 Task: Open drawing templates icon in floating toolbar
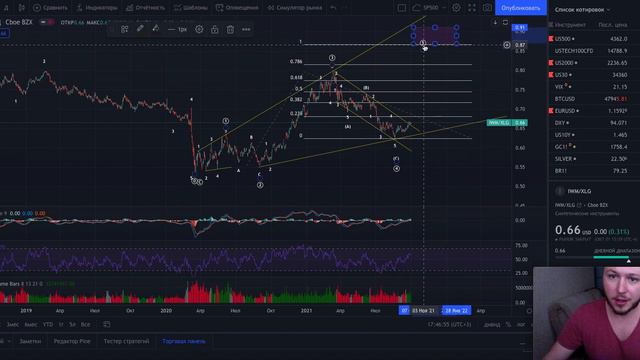(124, 29)
